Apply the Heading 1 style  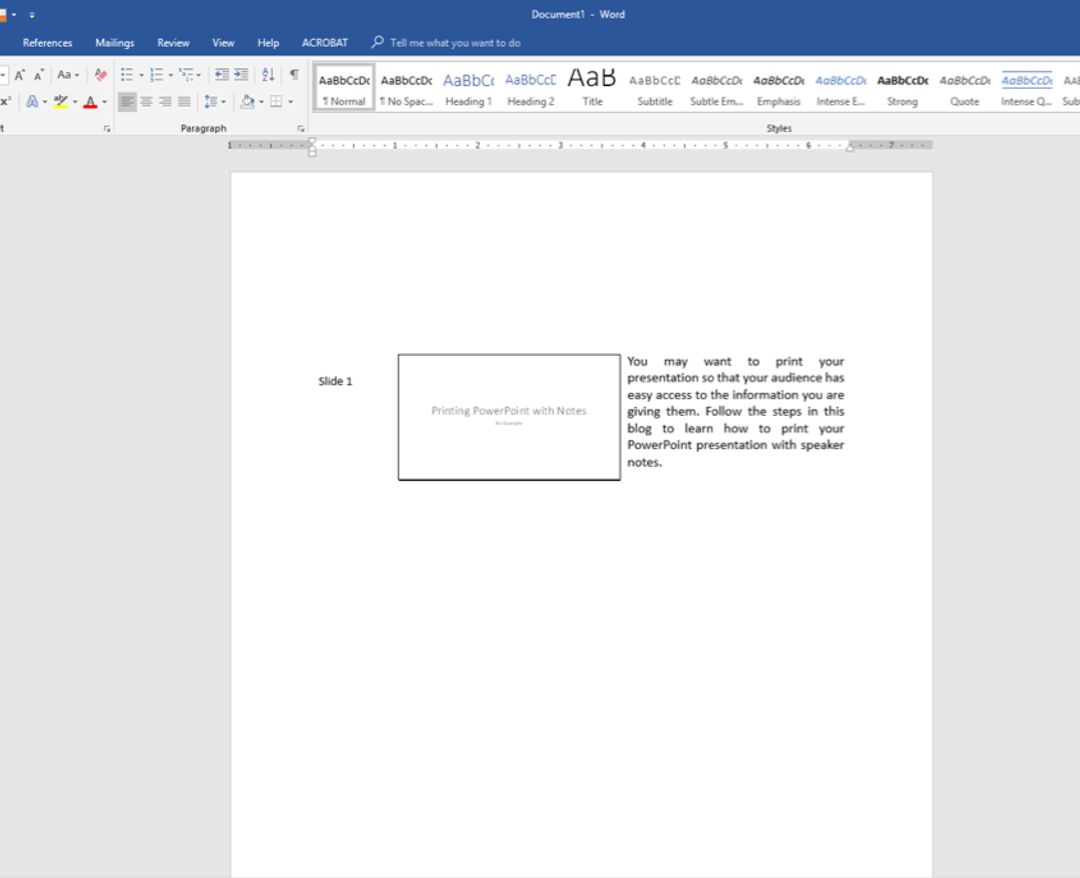click(468, 88)
